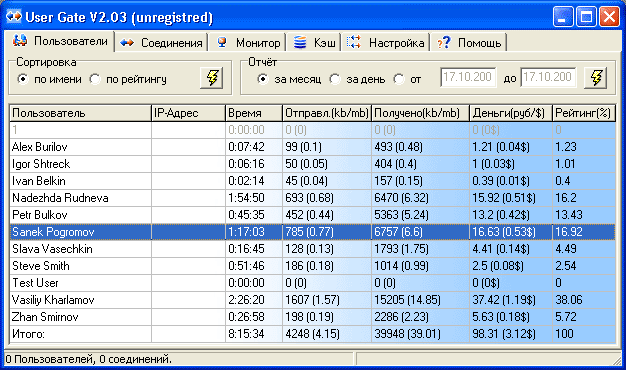Screen dimensions: 626x370
Task: Click the Время column header
Action: [254, 113]
